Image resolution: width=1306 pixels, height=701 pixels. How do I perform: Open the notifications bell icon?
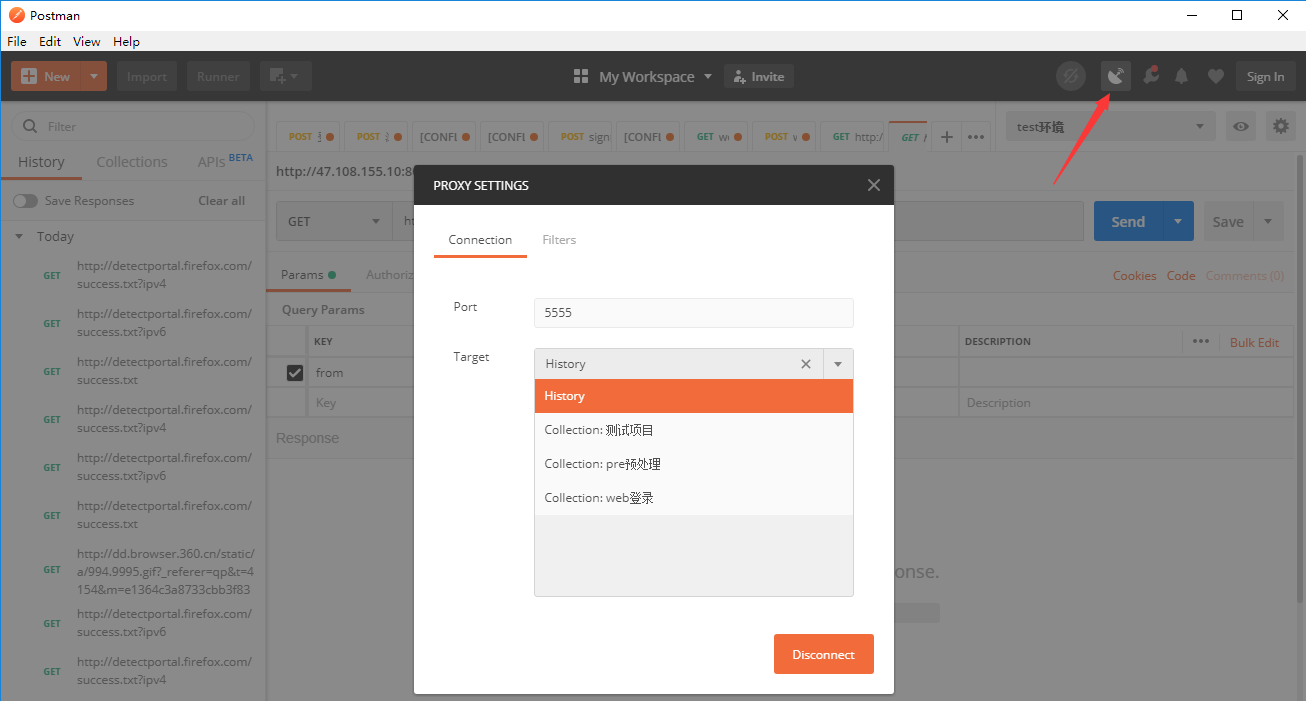(x=1182, y=76)
